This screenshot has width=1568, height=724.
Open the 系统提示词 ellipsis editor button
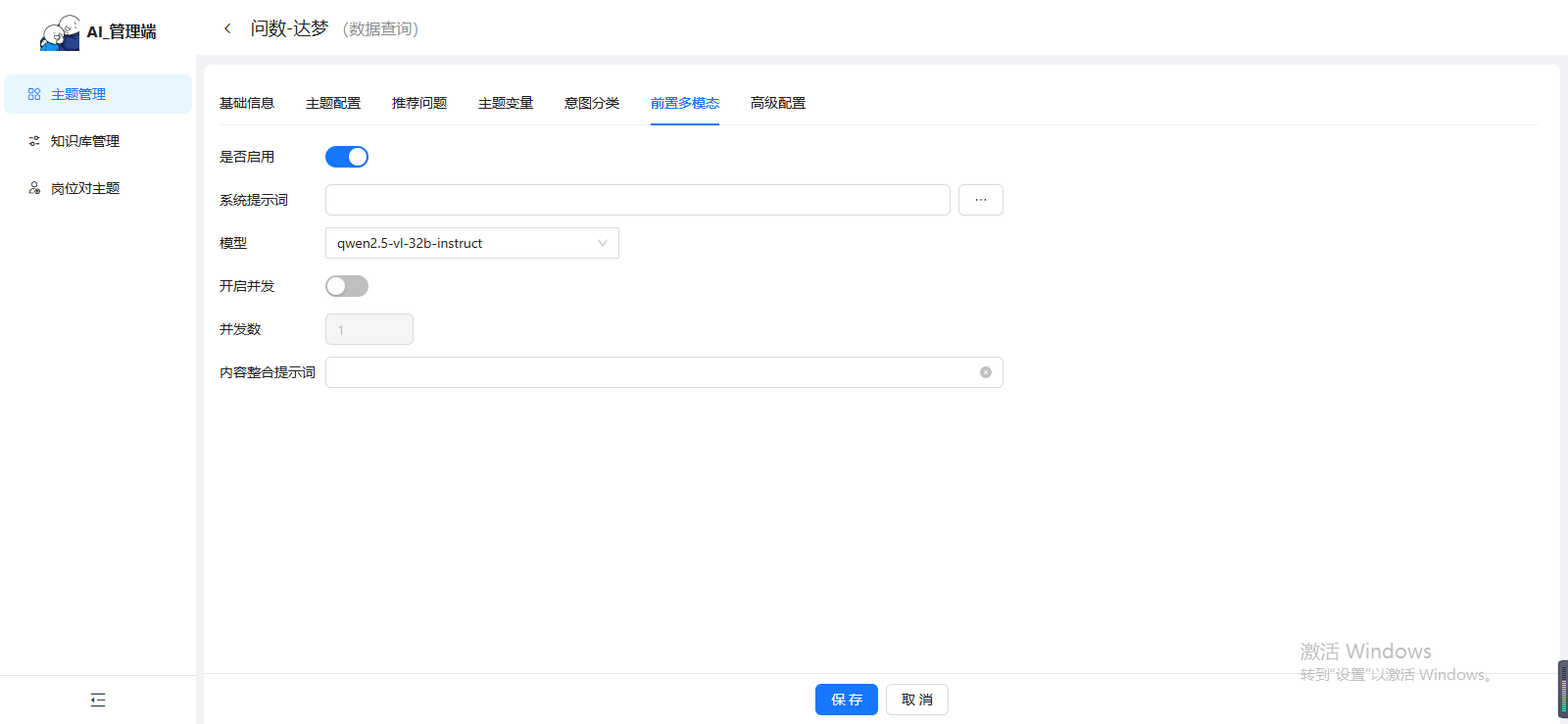(980, 200)
